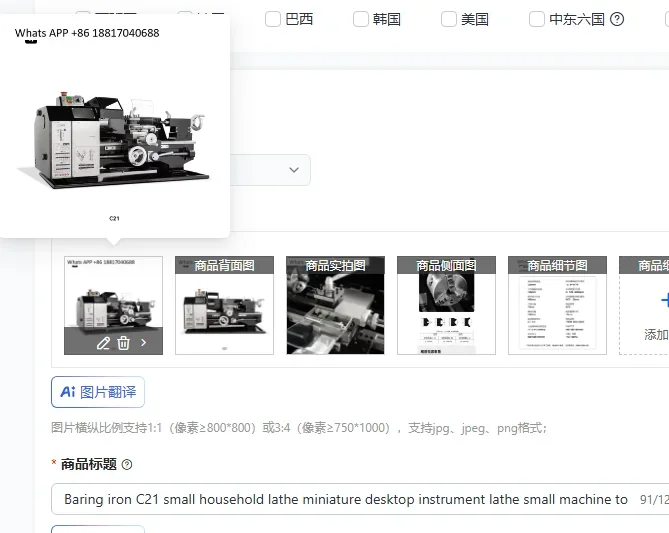Open the 商品实拍图 thumbnail
The width and height of the screenshot is (669, 533).
coord(335,305)
